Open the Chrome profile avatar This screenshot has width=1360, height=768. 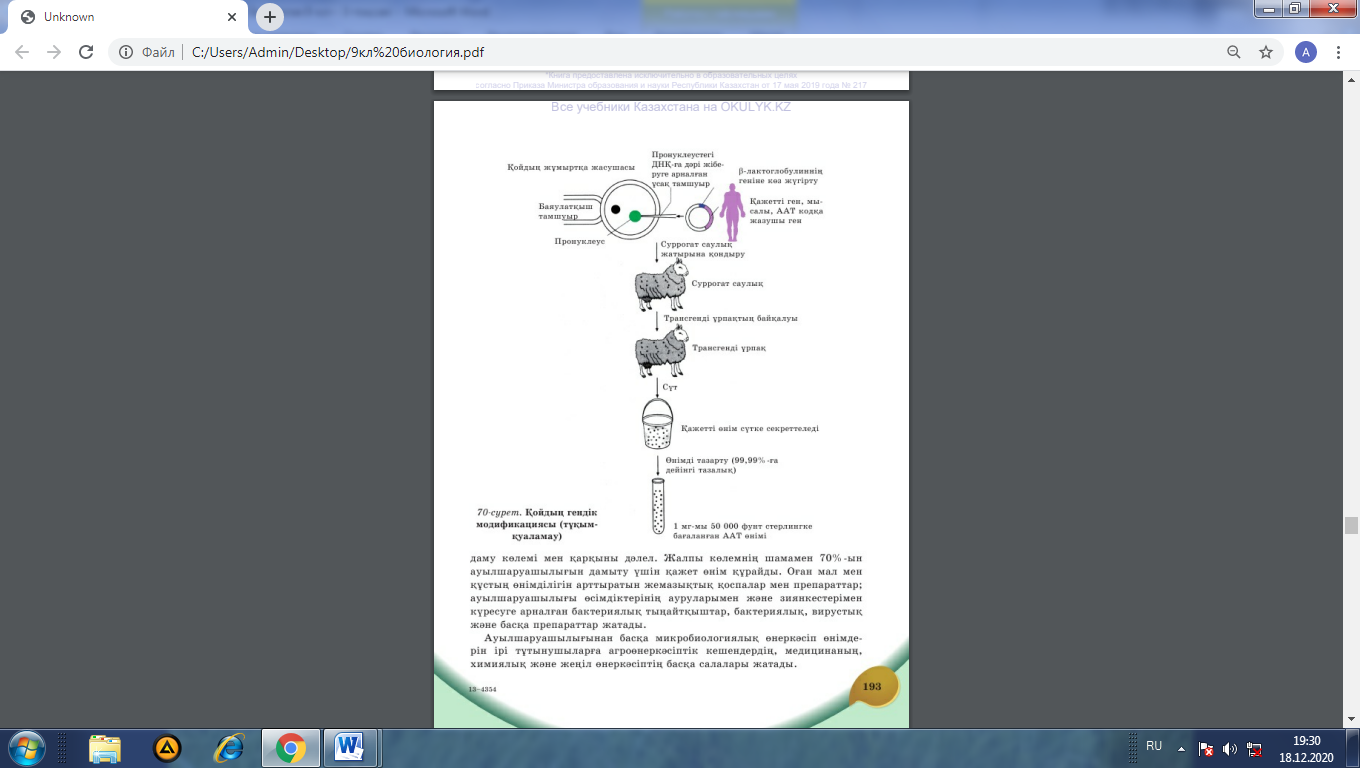[1305, 52]
